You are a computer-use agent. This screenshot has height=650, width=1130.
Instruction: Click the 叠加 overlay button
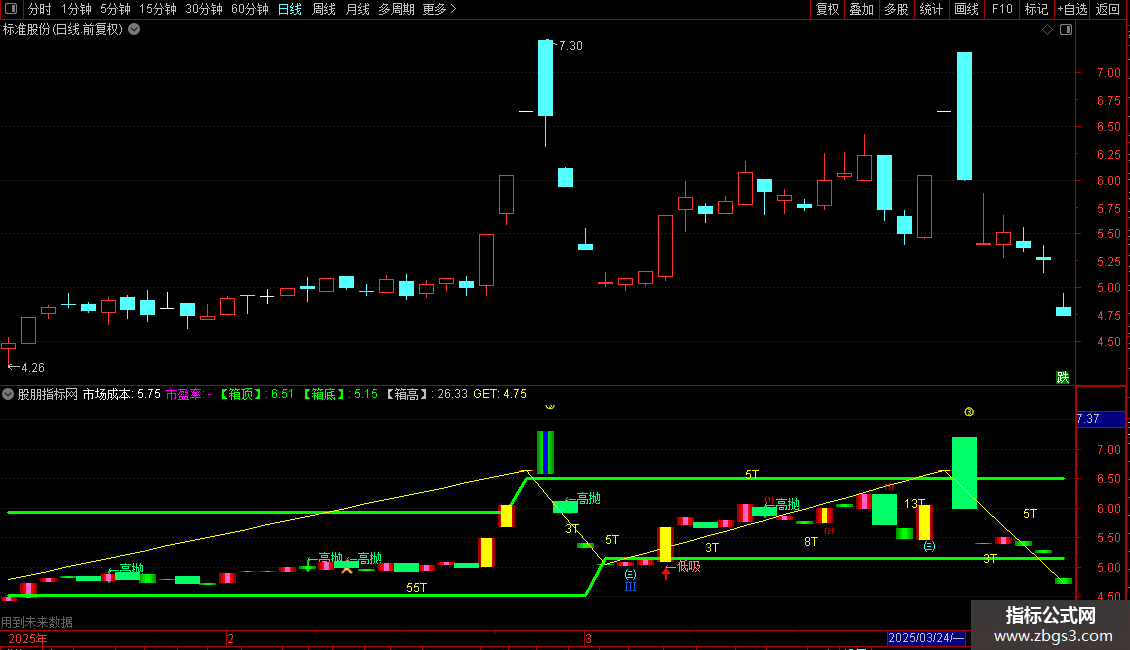click(861, 9)
